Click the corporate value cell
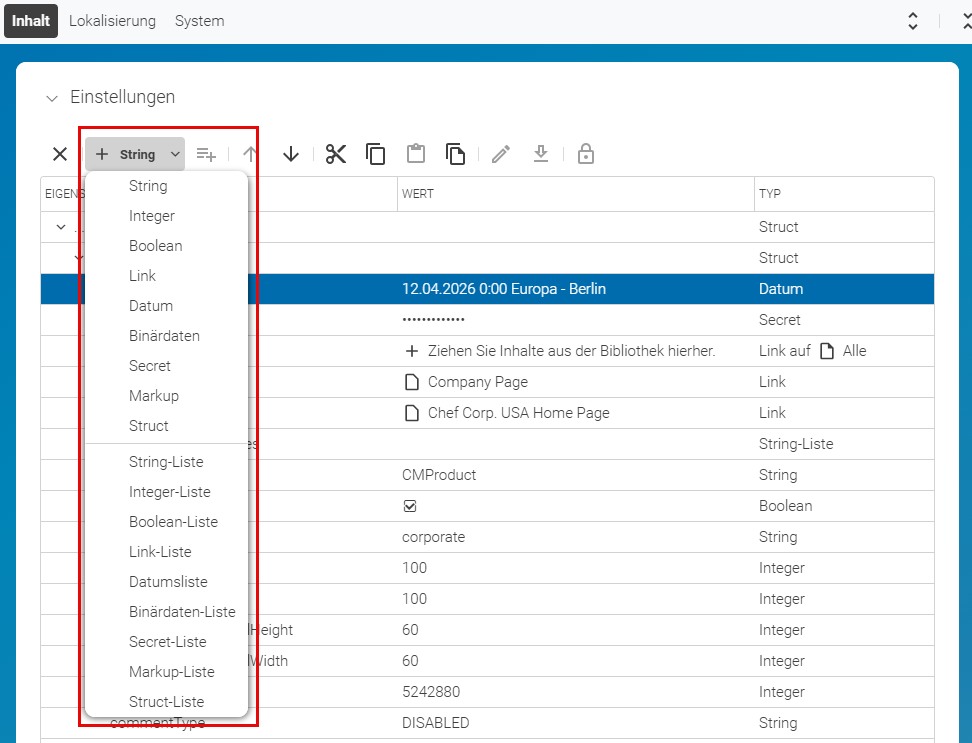Viewport: 972px width, 743px height. pos(575,537)
